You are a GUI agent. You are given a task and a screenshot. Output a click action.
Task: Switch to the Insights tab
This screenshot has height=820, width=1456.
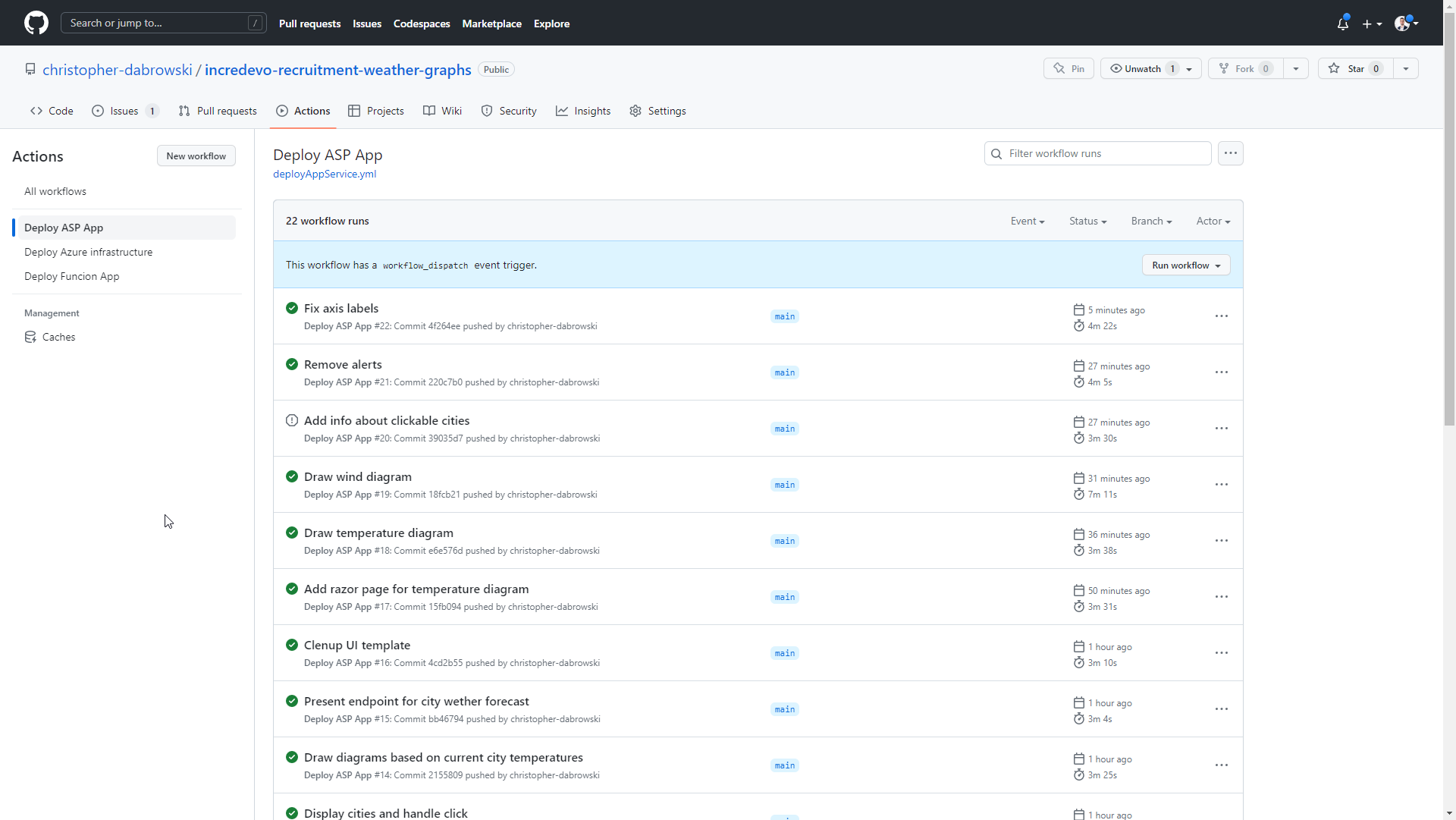(583, 111)
